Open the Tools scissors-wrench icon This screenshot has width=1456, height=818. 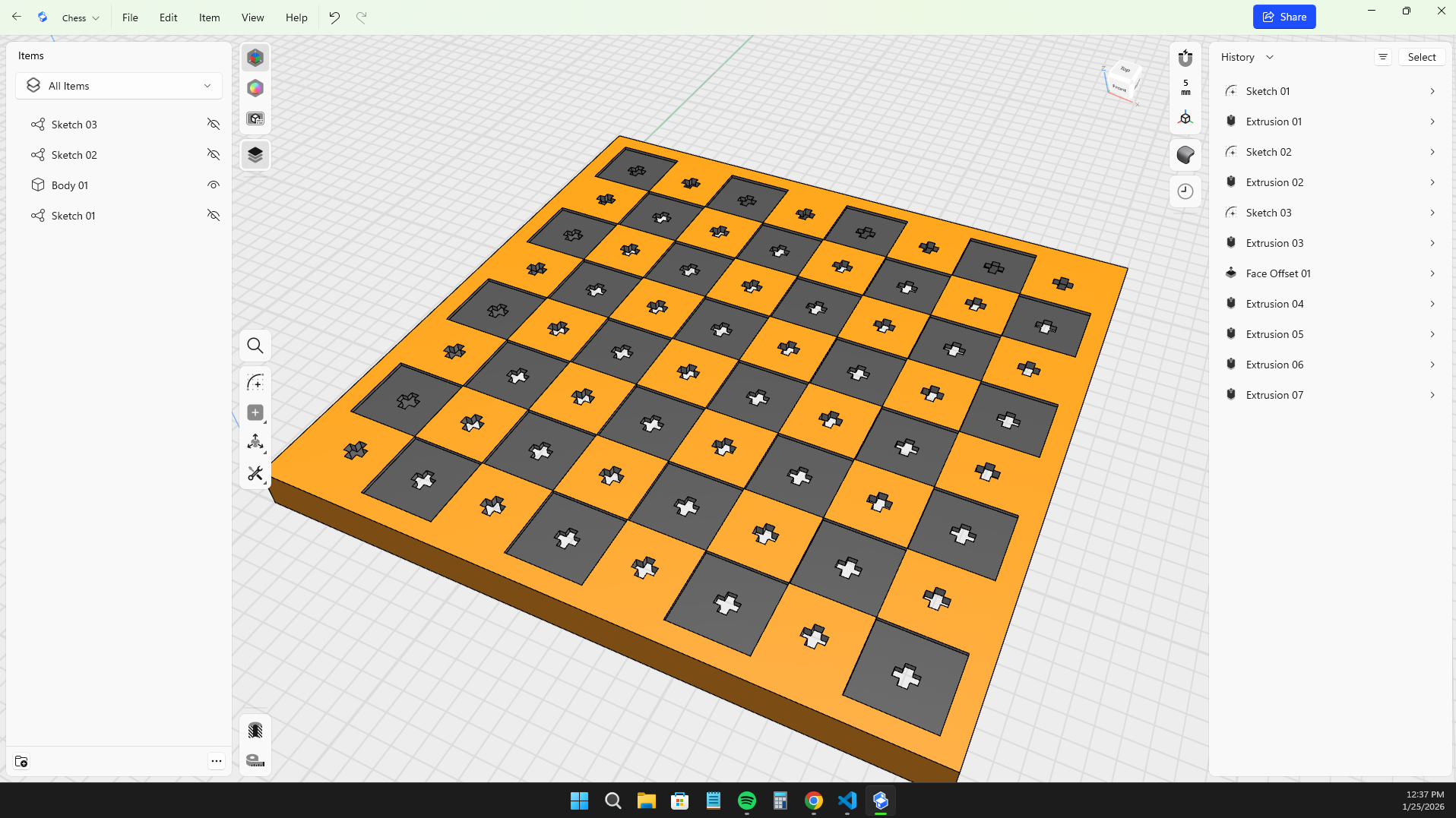pyautogui.click(x=255, y=473)
